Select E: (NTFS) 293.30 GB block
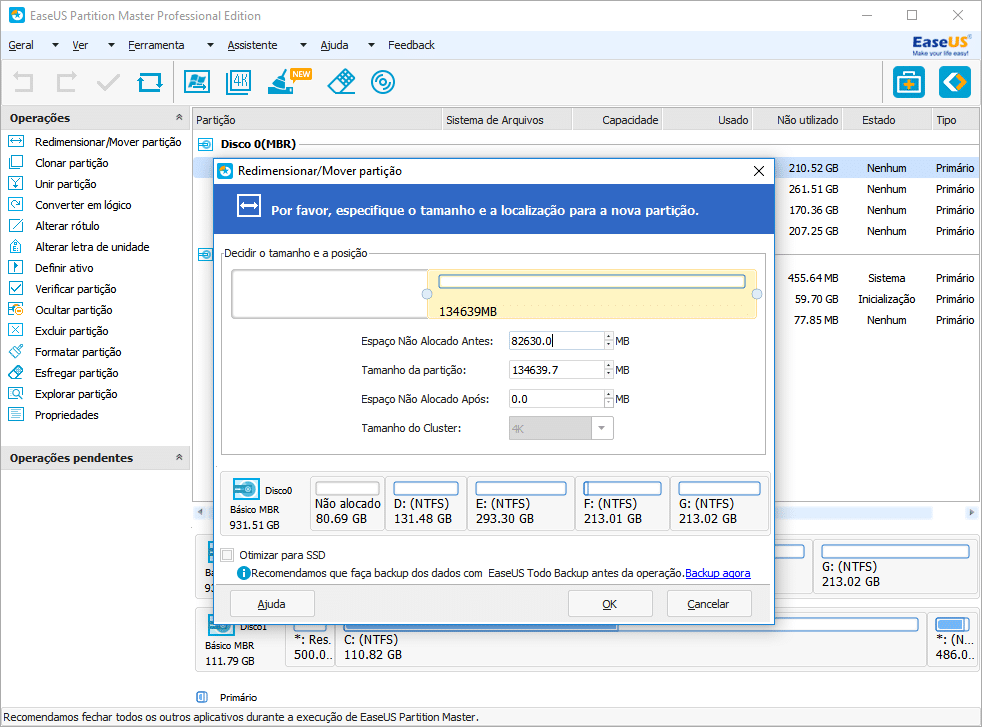 (x=521, y=503)
